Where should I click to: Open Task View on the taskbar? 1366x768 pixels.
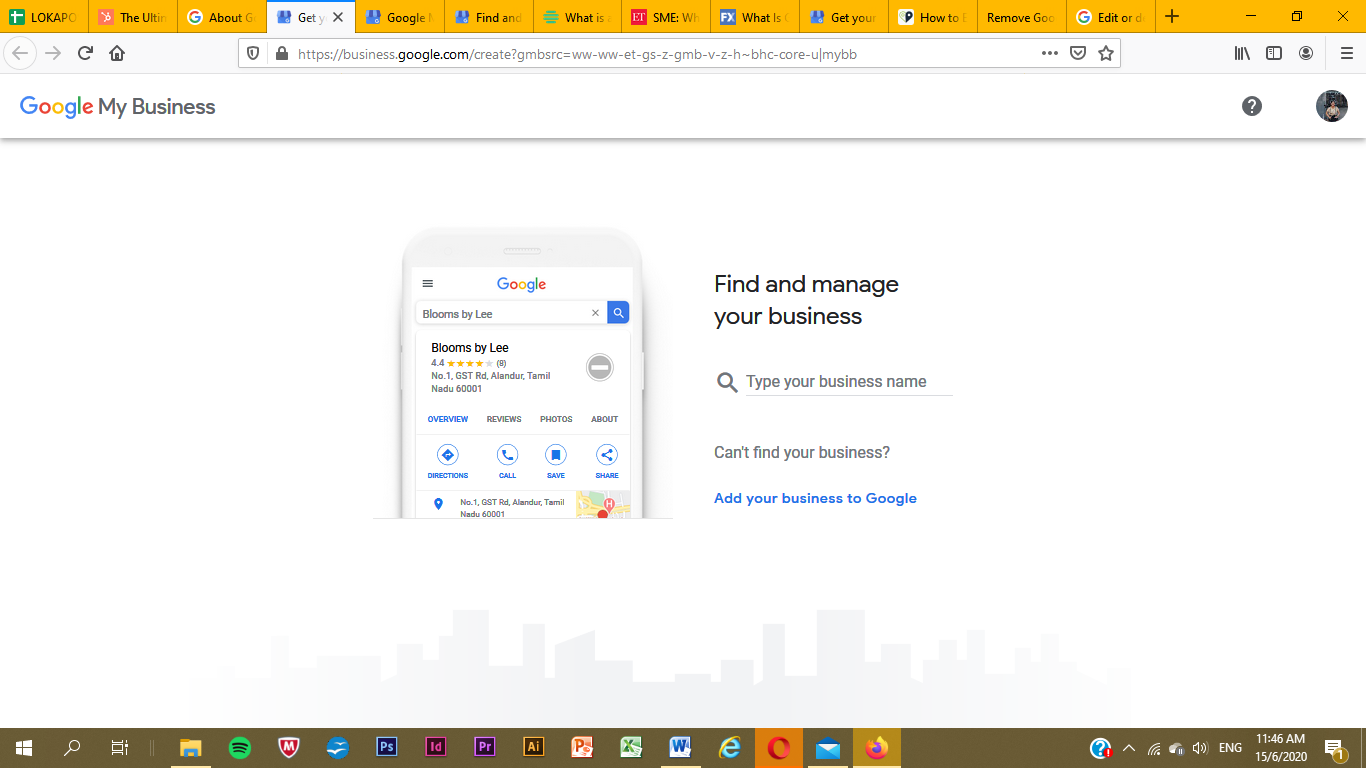coord(119,748)
